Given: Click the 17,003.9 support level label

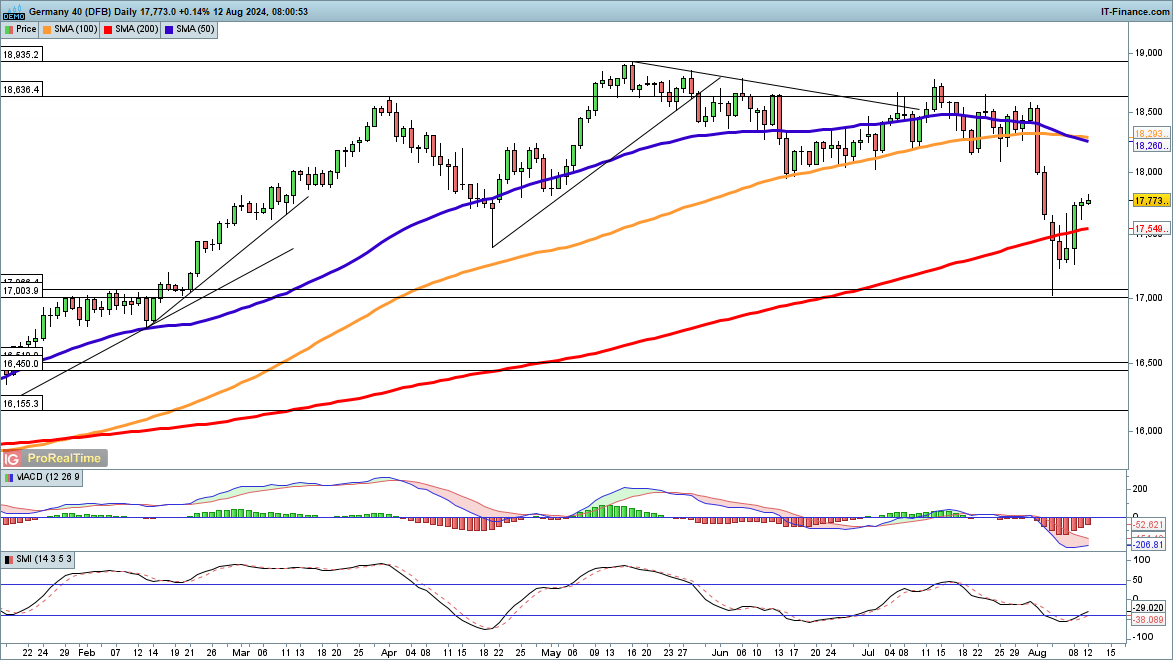Looking at the screenshot, I should 21,290.
